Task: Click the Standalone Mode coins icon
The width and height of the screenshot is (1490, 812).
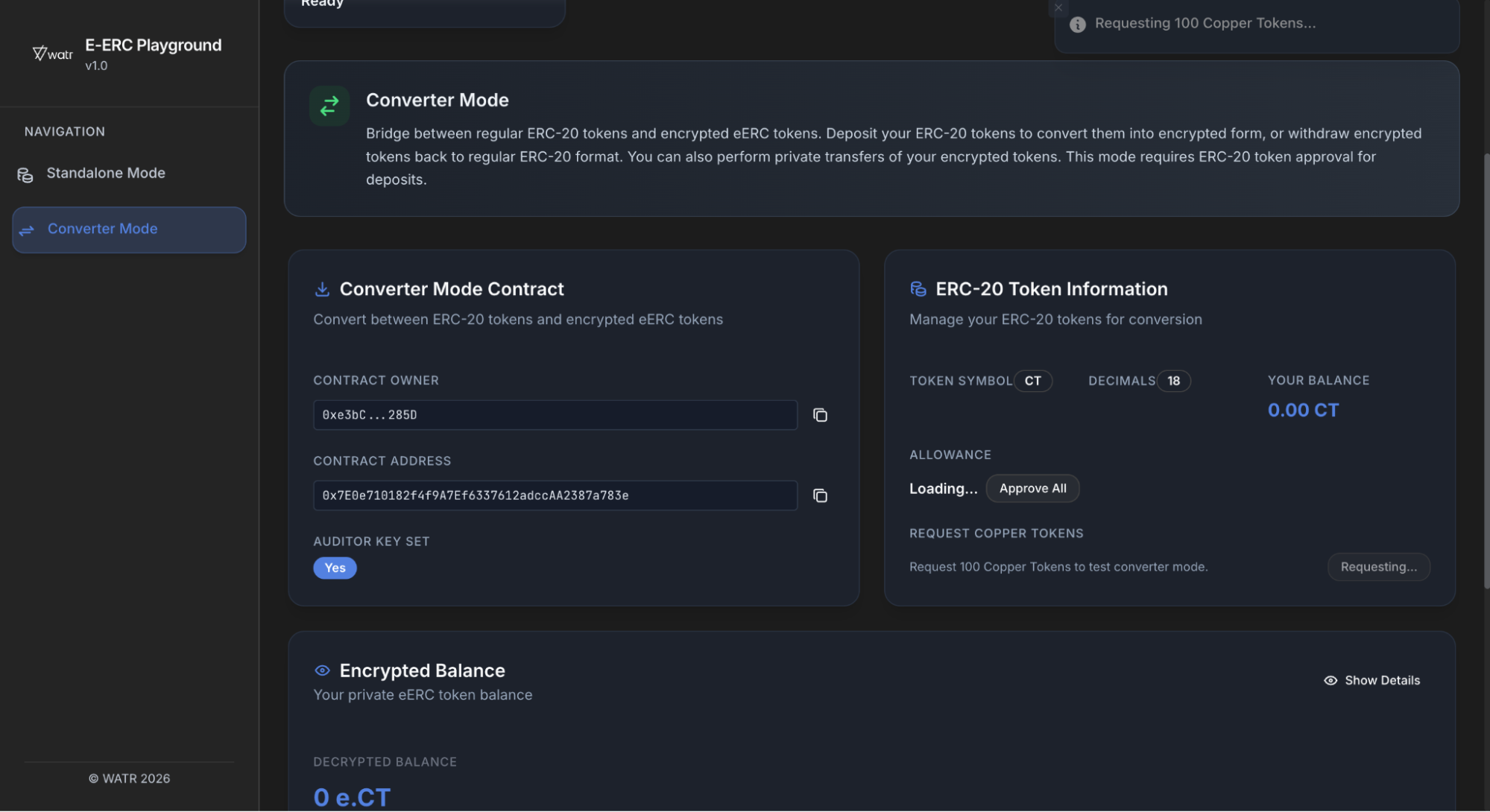Action: coord(25,175)
